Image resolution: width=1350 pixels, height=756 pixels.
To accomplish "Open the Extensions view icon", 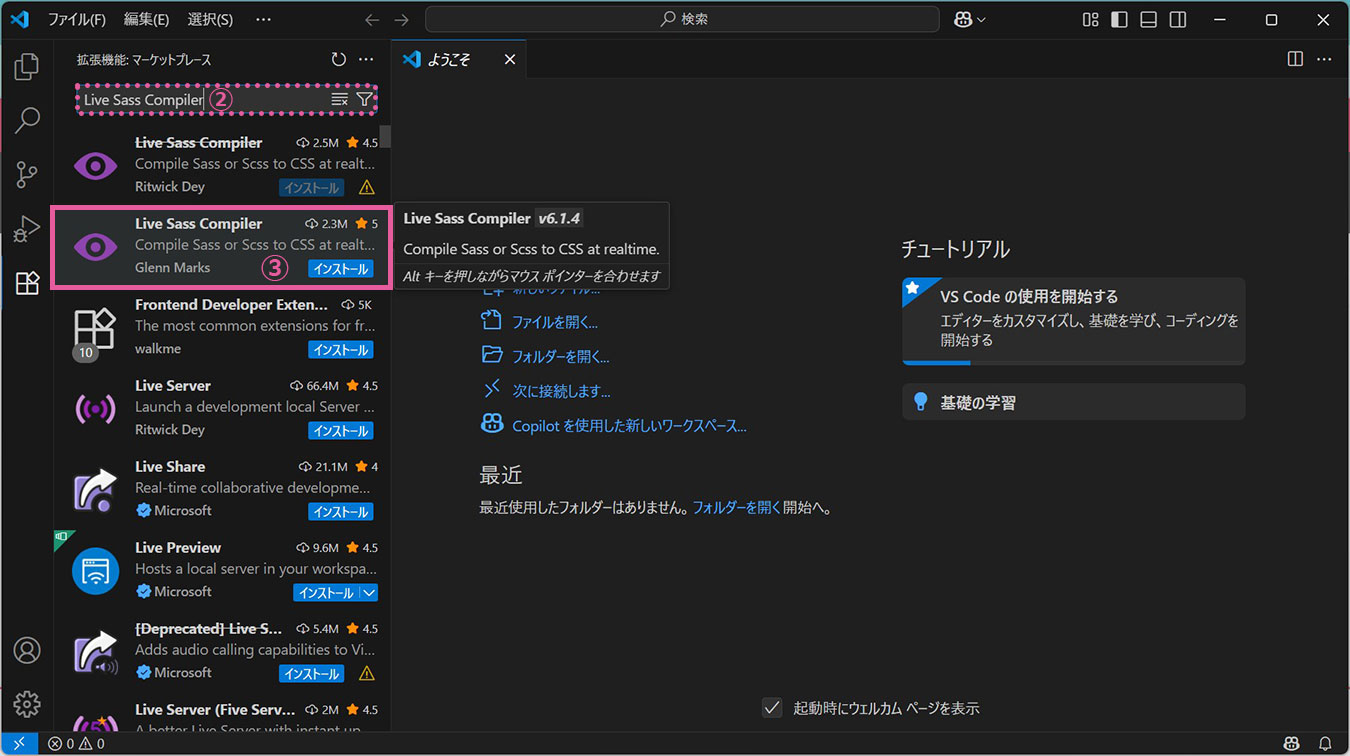I will pyautogui.click(x=27, y=283).
